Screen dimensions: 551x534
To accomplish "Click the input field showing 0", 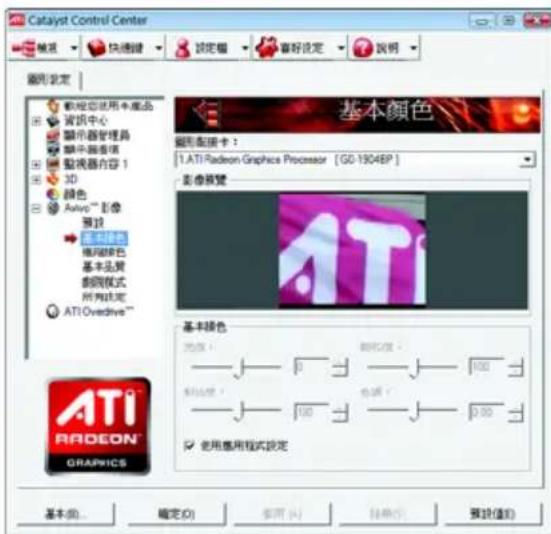I will pos(312,367).
